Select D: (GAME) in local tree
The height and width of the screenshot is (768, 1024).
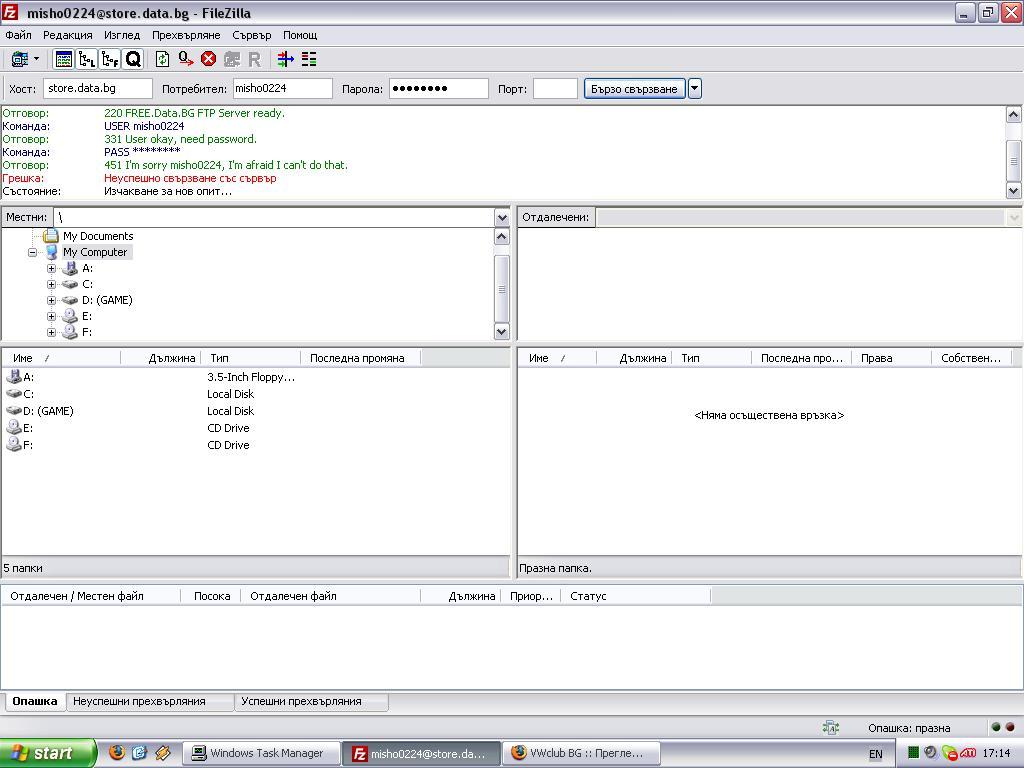coord(107,300)
